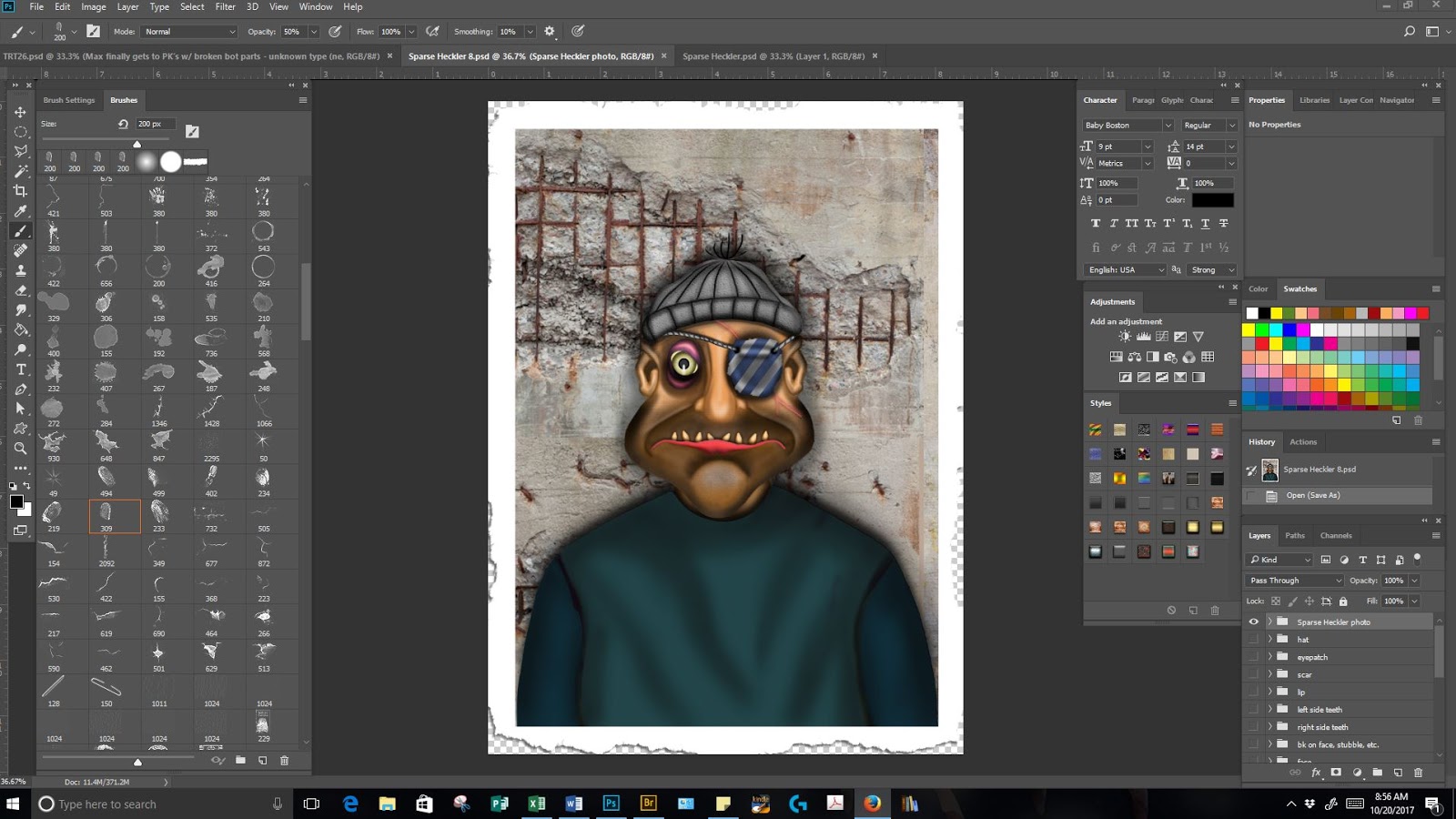The width and height of the screenshot is (1456, 819).
Task: Toggle visibility of the eyepatch group
Action: (1253, 657)
